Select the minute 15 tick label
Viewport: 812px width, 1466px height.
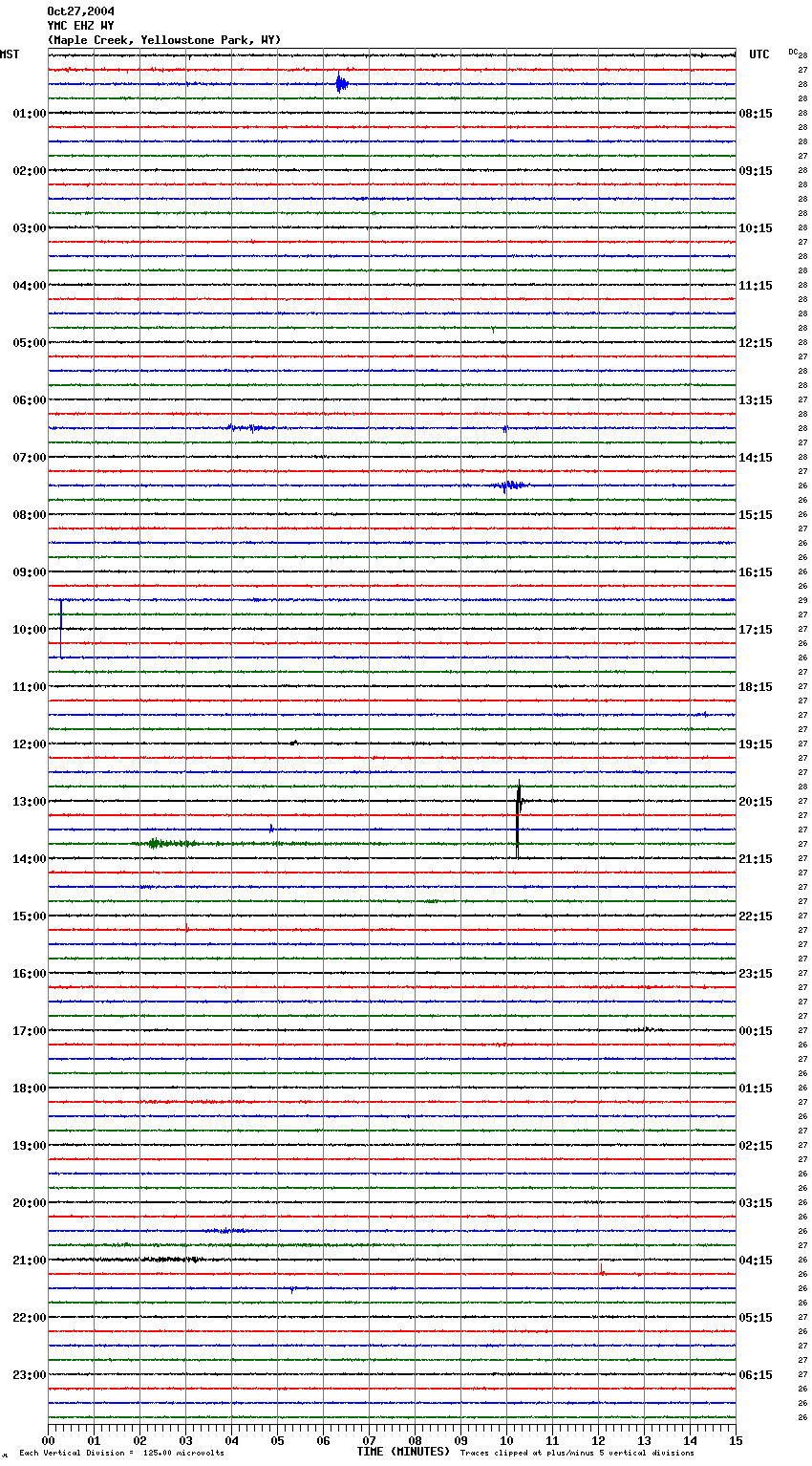(x=736, y=1440)
